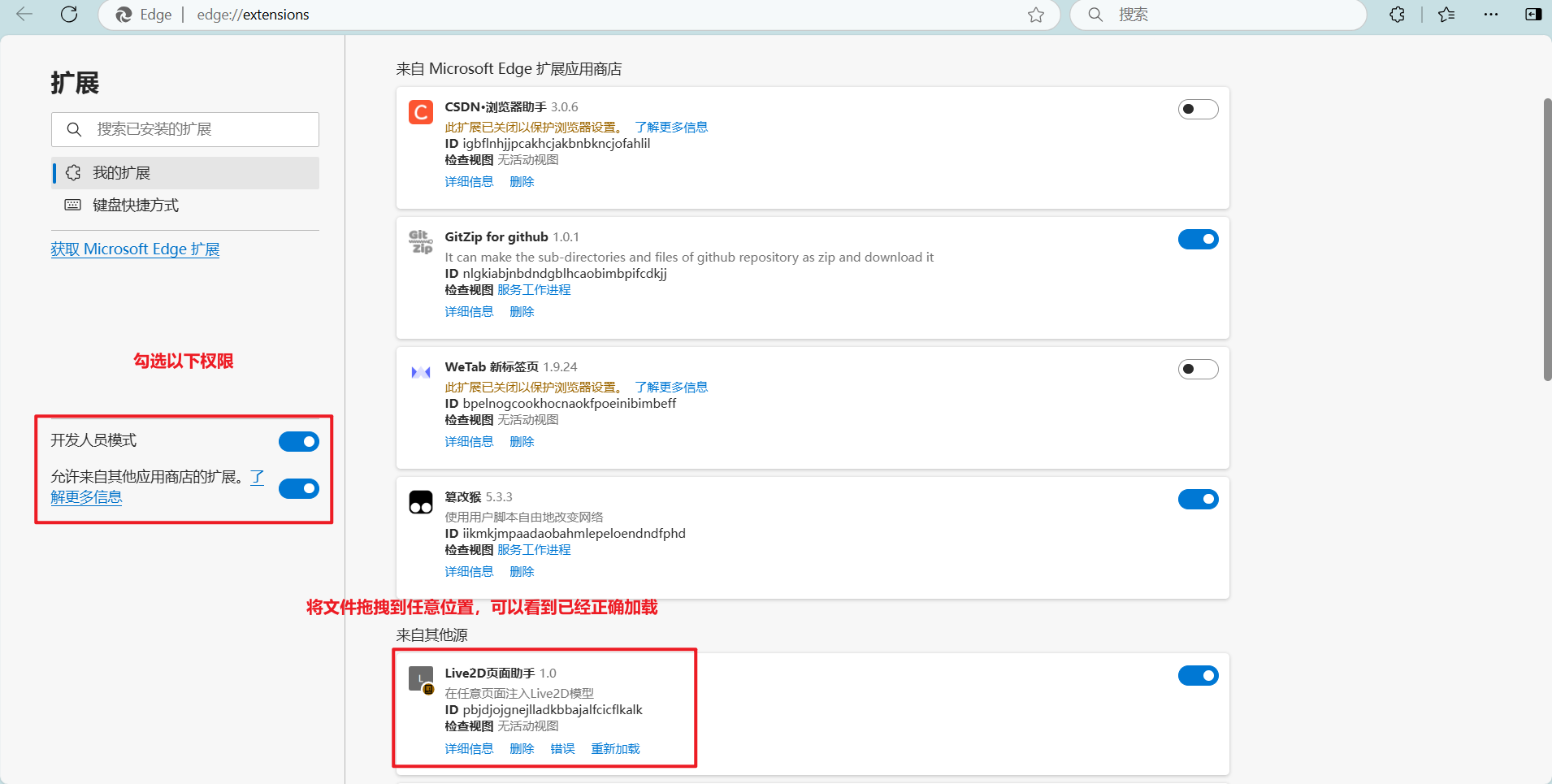Click the WeTab ID bpelnogcookhocnaokfpoeinibimbeff
1552x784 pixels.
tap(569, 404)
